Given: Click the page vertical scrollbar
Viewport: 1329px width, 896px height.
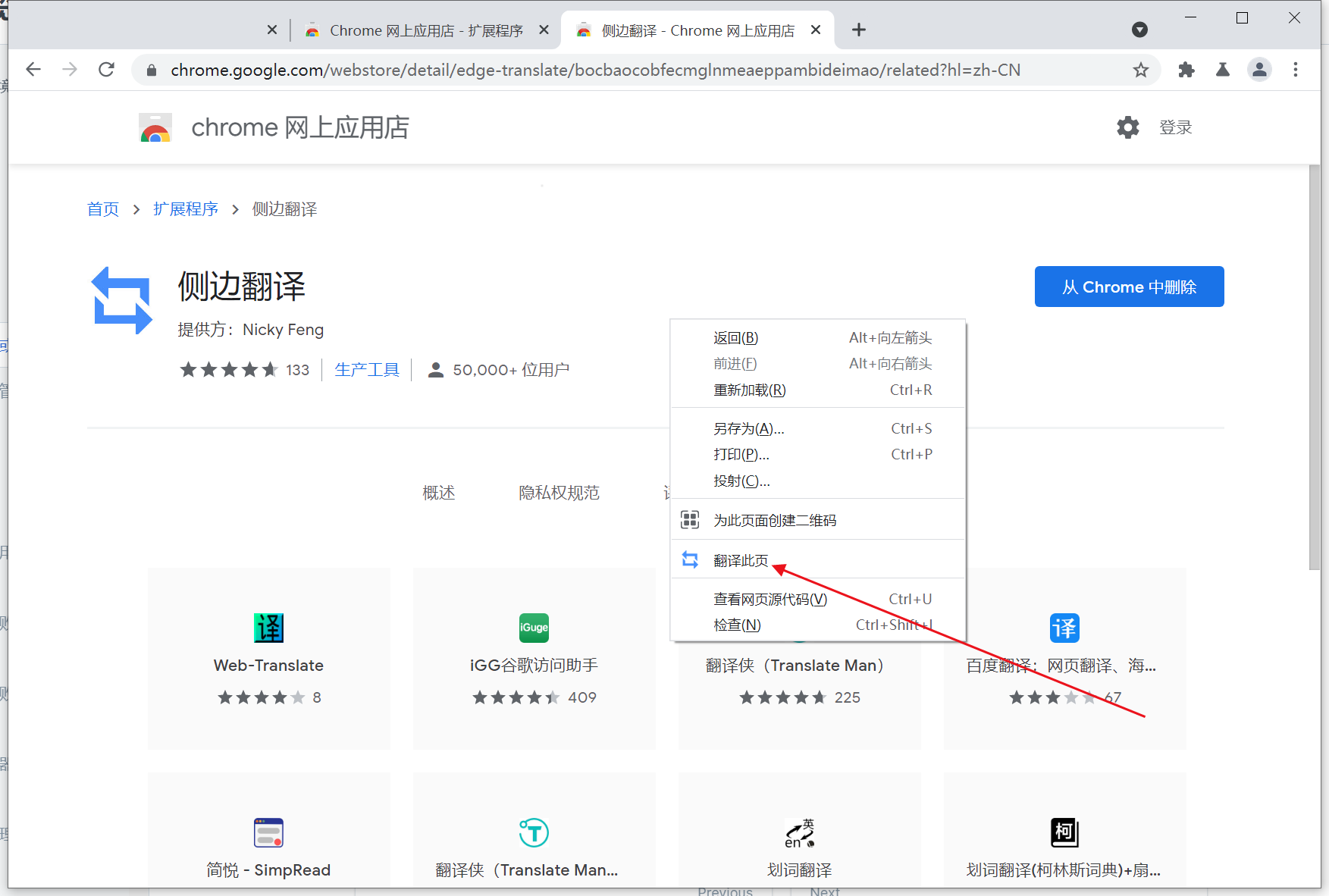Looking at the screenshot, I should (1315, 367).
